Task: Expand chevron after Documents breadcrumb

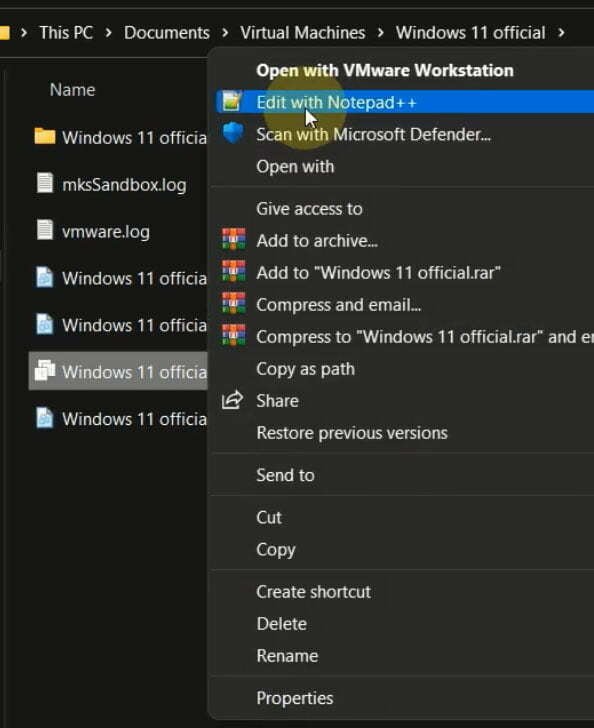Action: click(x=225, y=33)
